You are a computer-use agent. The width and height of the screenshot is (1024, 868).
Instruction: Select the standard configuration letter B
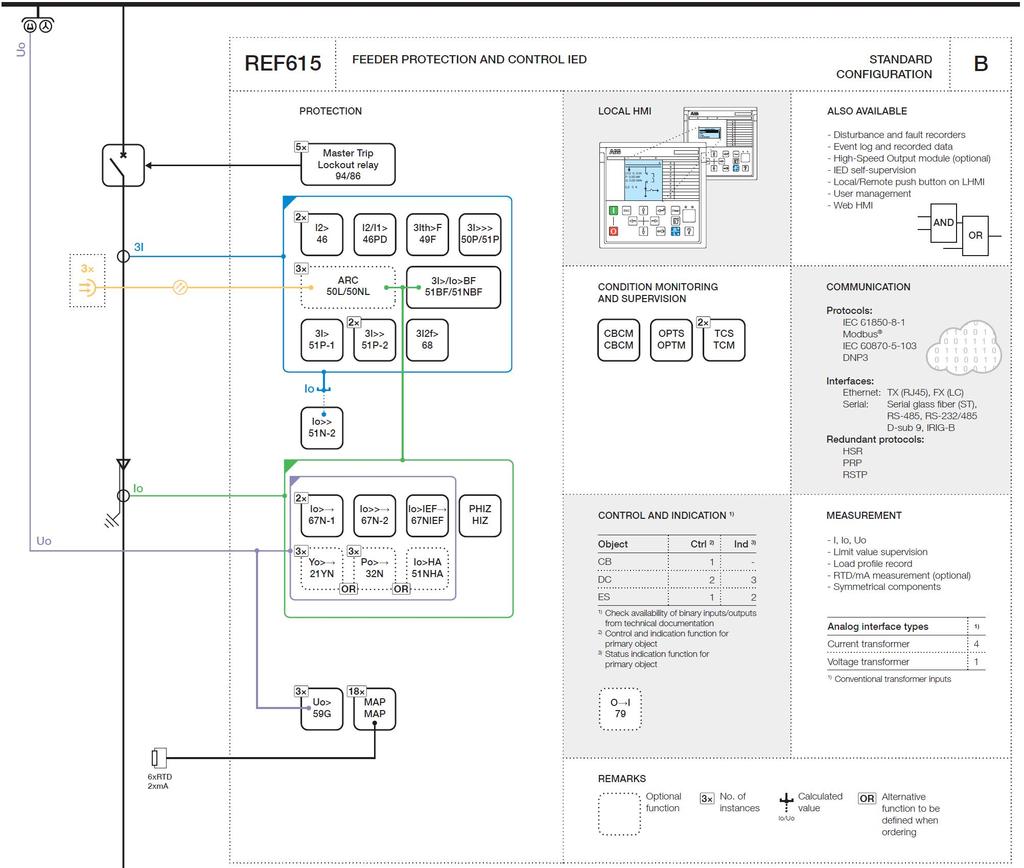coord(981,63)
